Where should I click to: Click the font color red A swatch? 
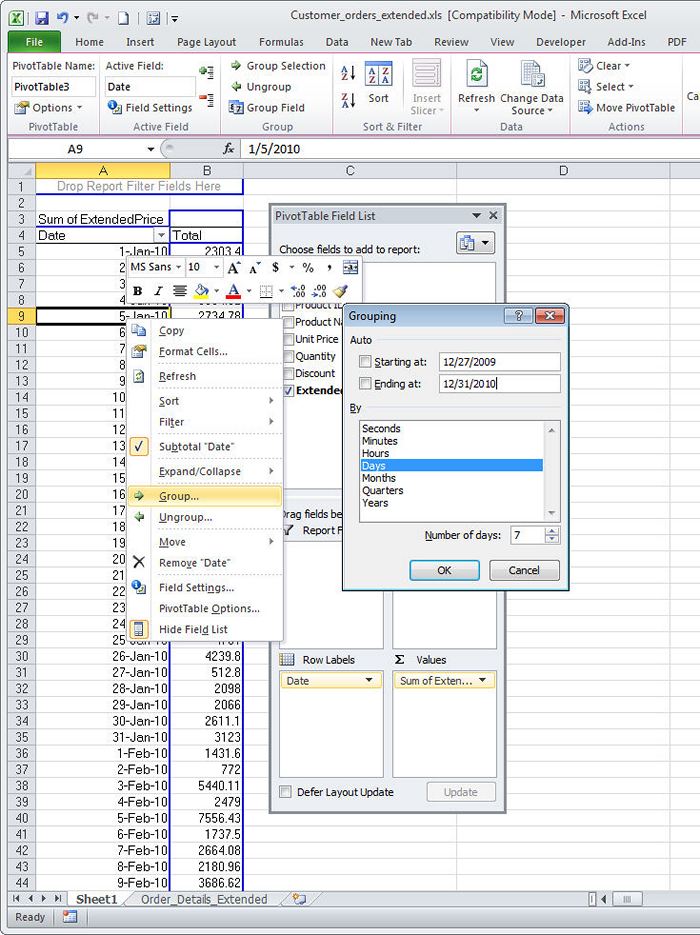tap(232, 291)
